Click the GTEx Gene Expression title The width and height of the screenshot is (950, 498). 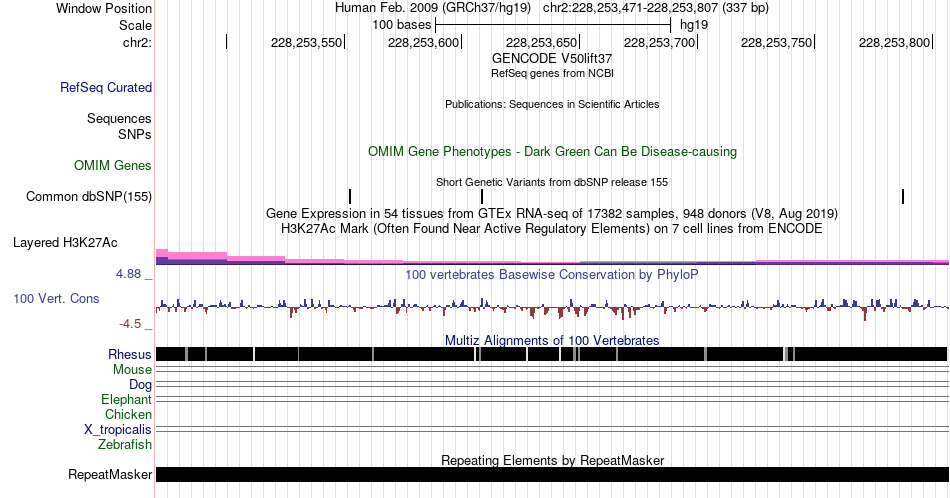552,213
